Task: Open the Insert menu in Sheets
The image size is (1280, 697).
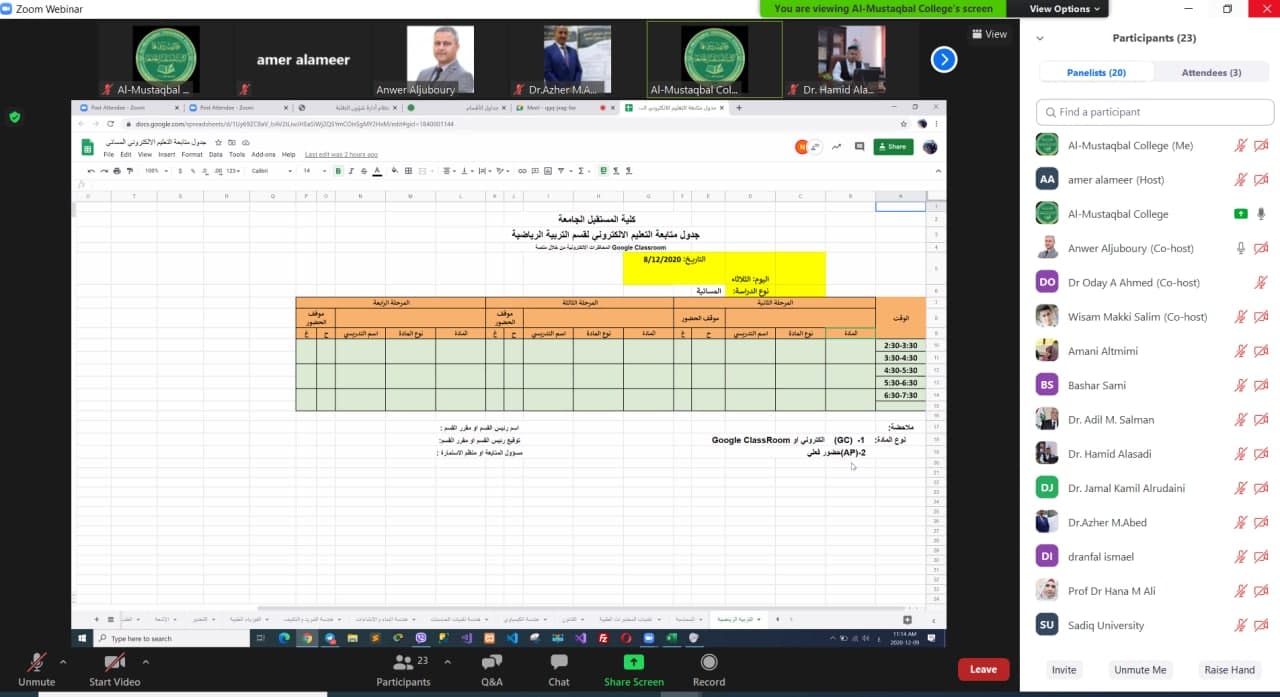Action: click(166, 155)
